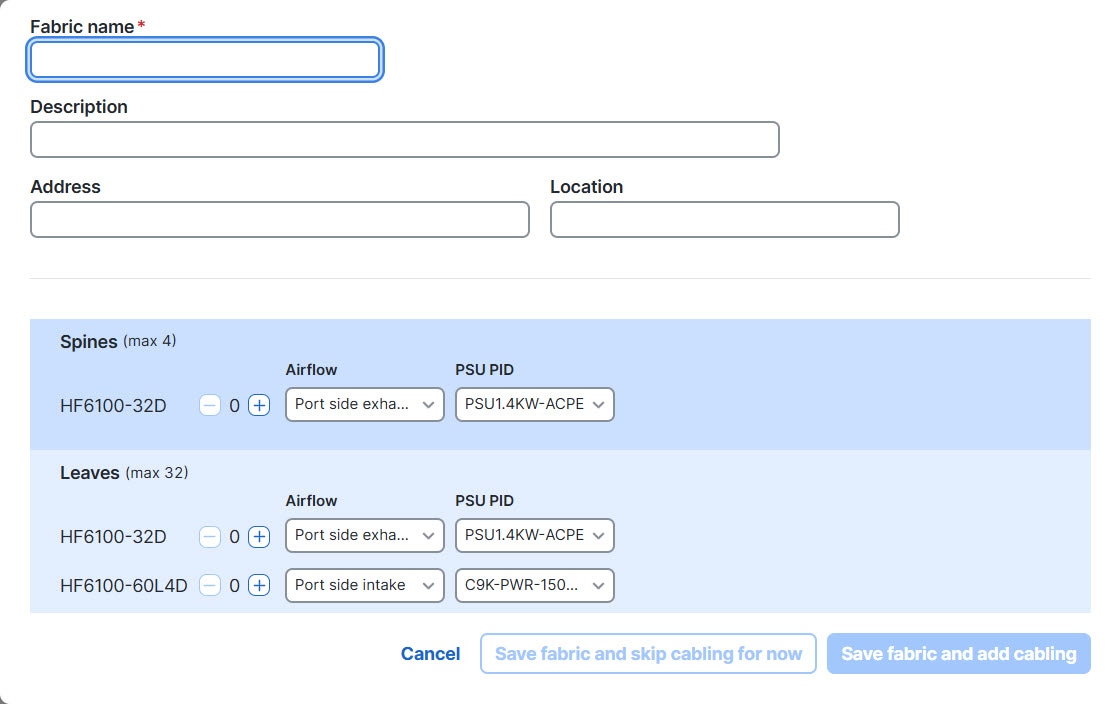Add one Leaves HF6100-32D with plus icon
Viewport: 1120px width, 704px height.
[259, 536]
